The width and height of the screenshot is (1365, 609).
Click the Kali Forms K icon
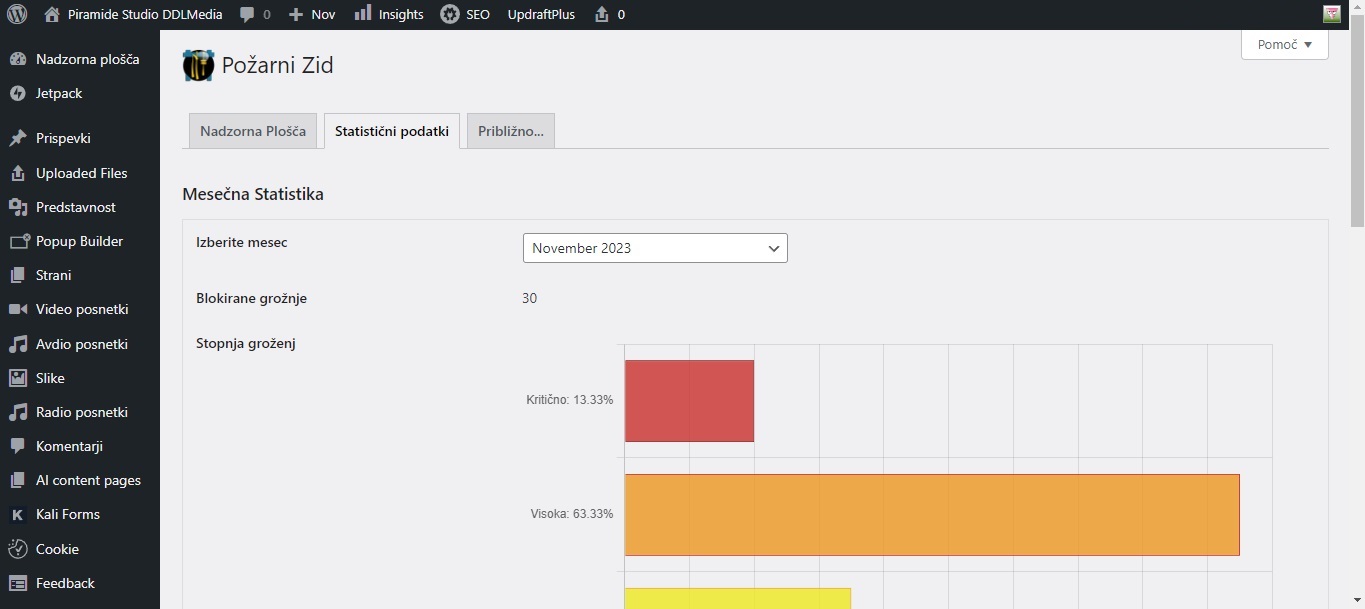pos(17,514)
